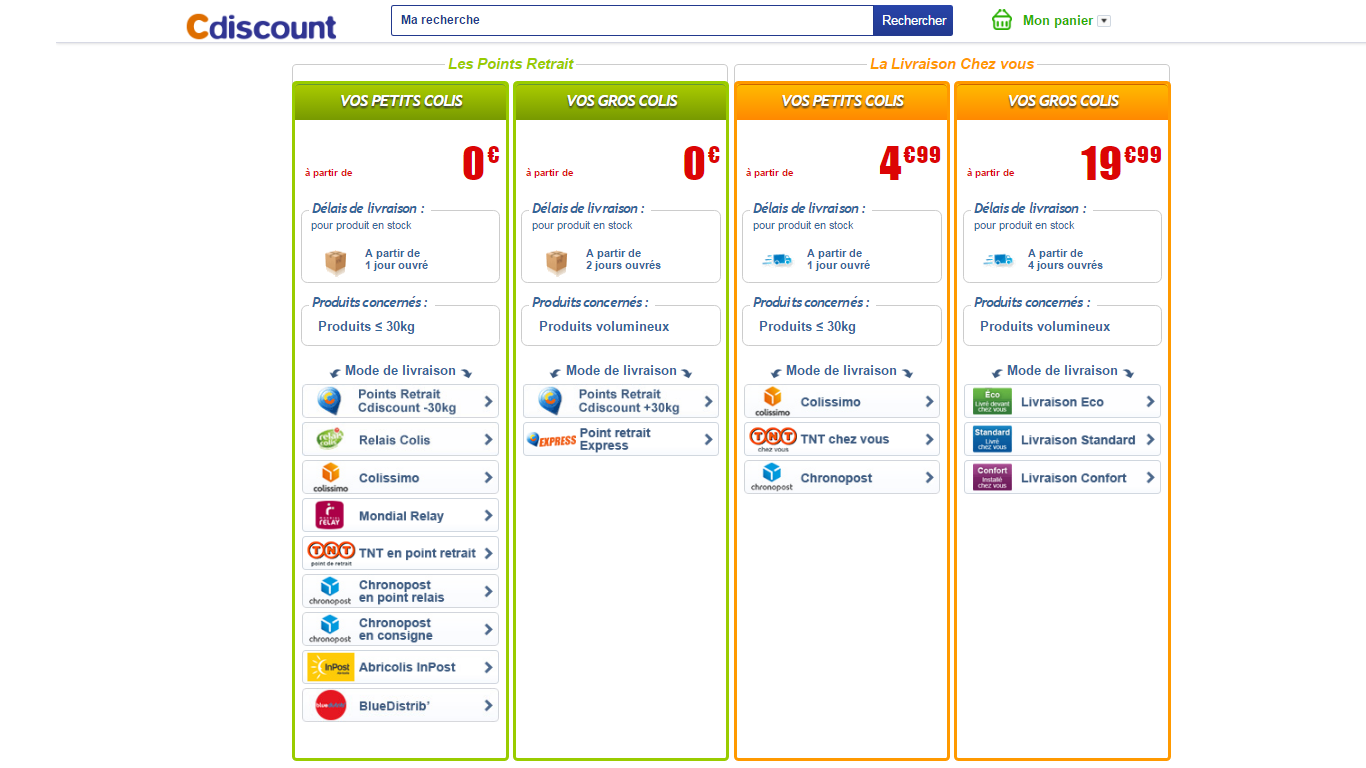
Task: Click the Mondial Relay logo icon
Action: click(330, 515)
